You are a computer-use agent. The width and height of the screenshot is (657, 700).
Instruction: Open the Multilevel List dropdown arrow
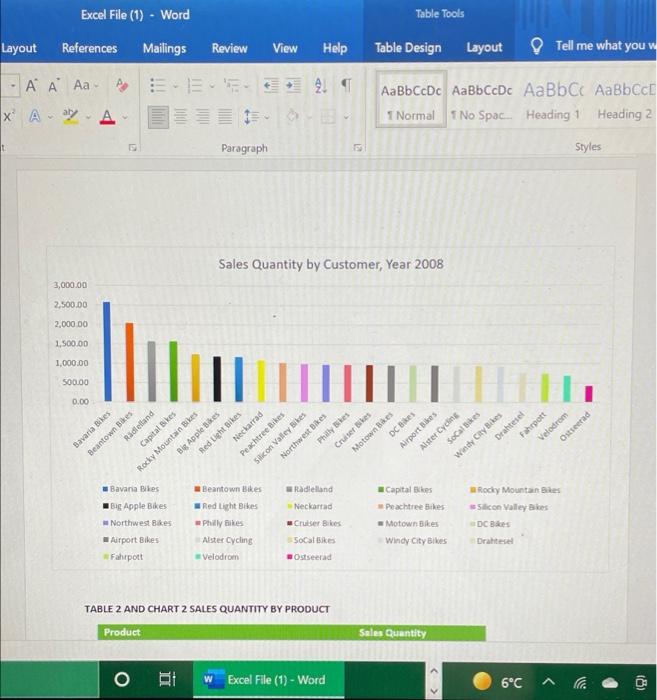tap(246, 86)
